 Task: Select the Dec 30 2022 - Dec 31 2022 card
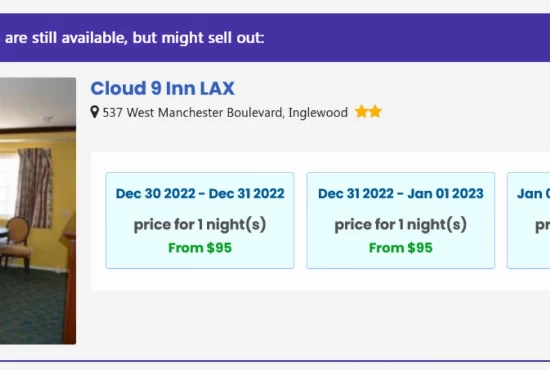200,220
